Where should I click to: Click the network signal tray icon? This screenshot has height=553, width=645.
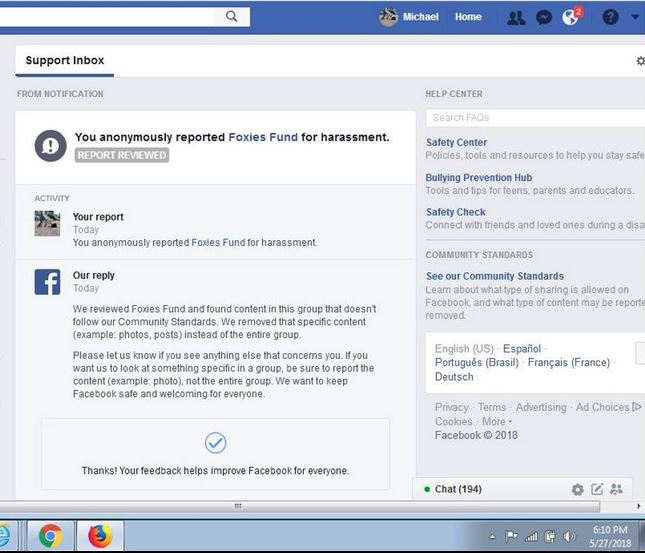[531, 536]
